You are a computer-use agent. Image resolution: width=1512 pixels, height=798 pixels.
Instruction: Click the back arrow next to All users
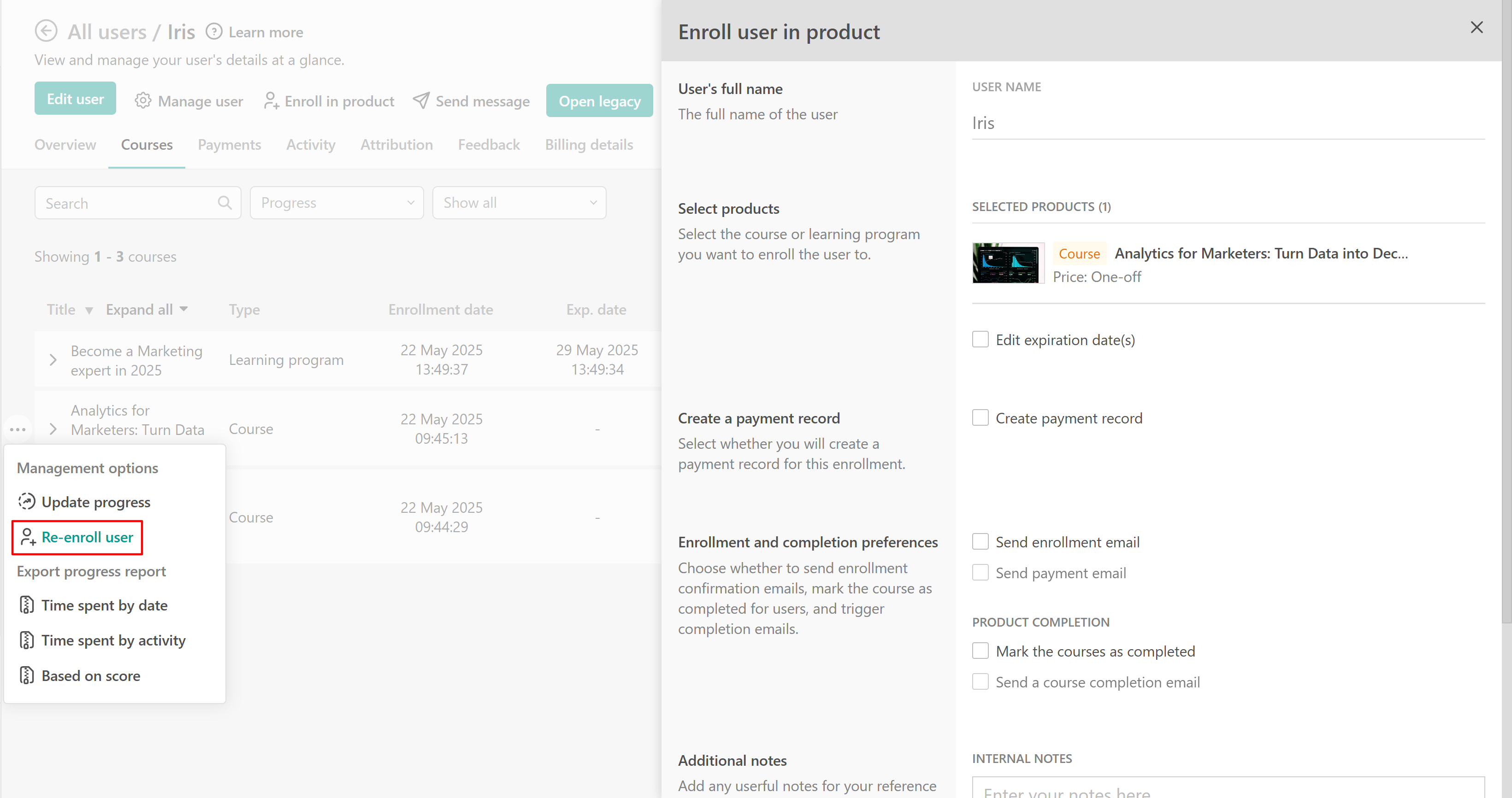click(x=46, y=31)
